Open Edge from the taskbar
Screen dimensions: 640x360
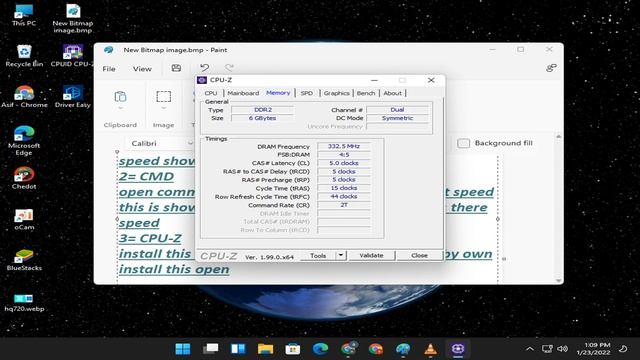pos(320,349)
